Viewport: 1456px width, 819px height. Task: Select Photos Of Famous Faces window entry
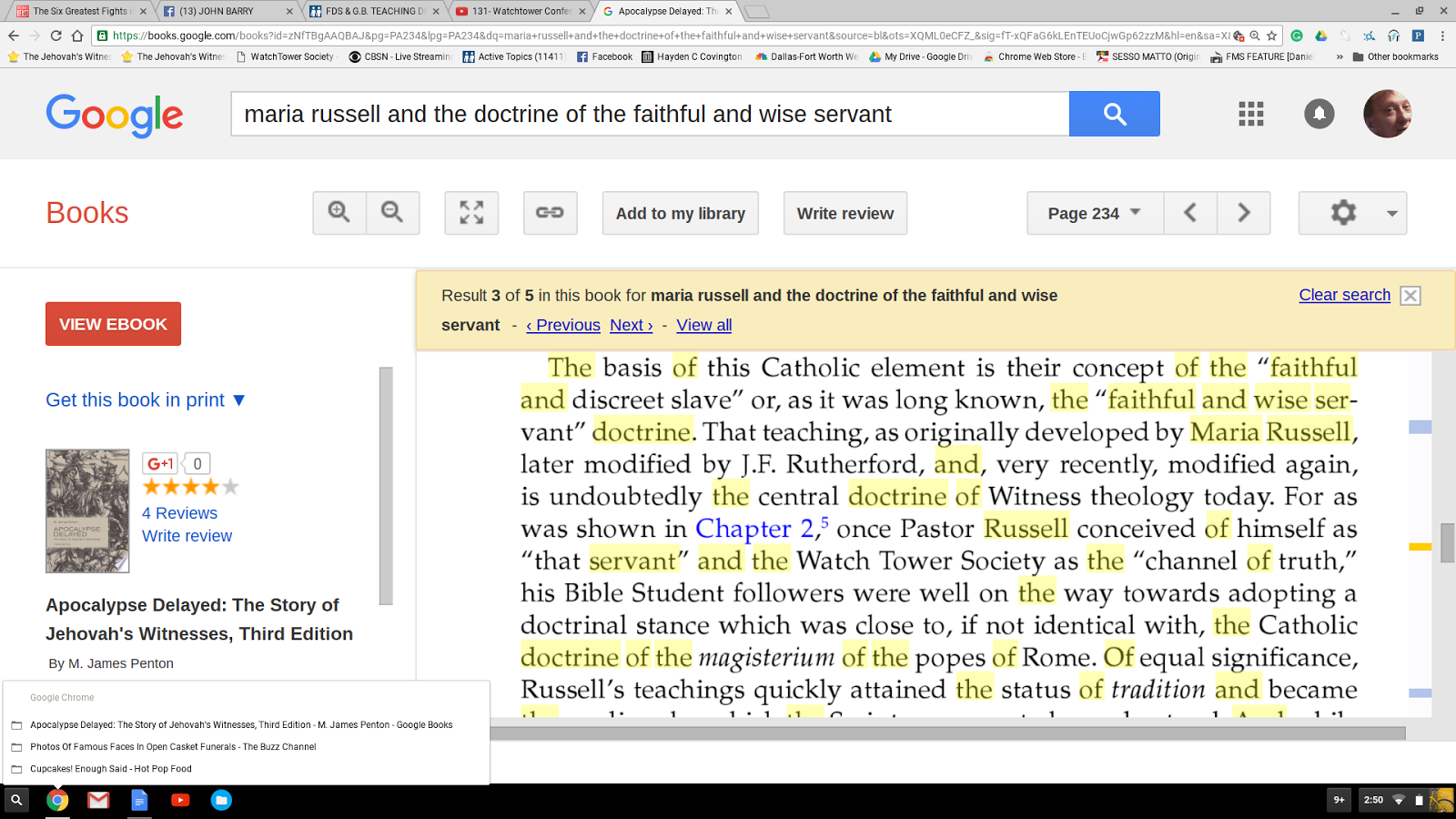[x=173, y=747]
